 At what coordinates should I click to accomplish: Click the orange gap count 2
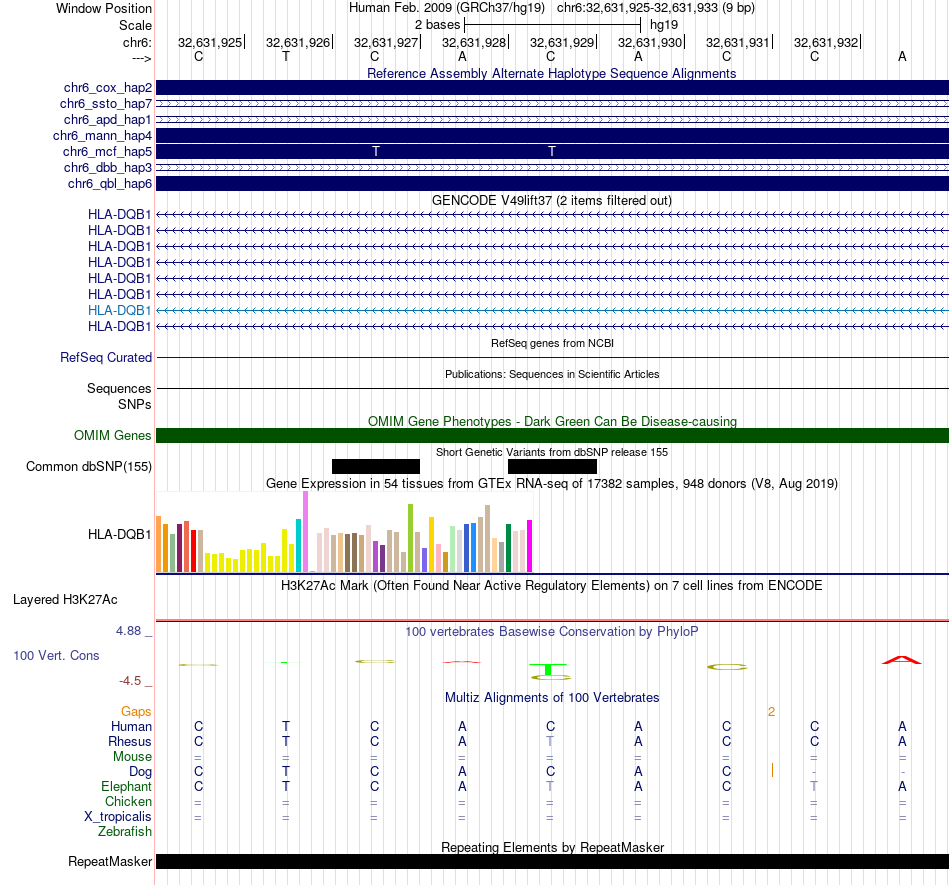click(771, 712)
